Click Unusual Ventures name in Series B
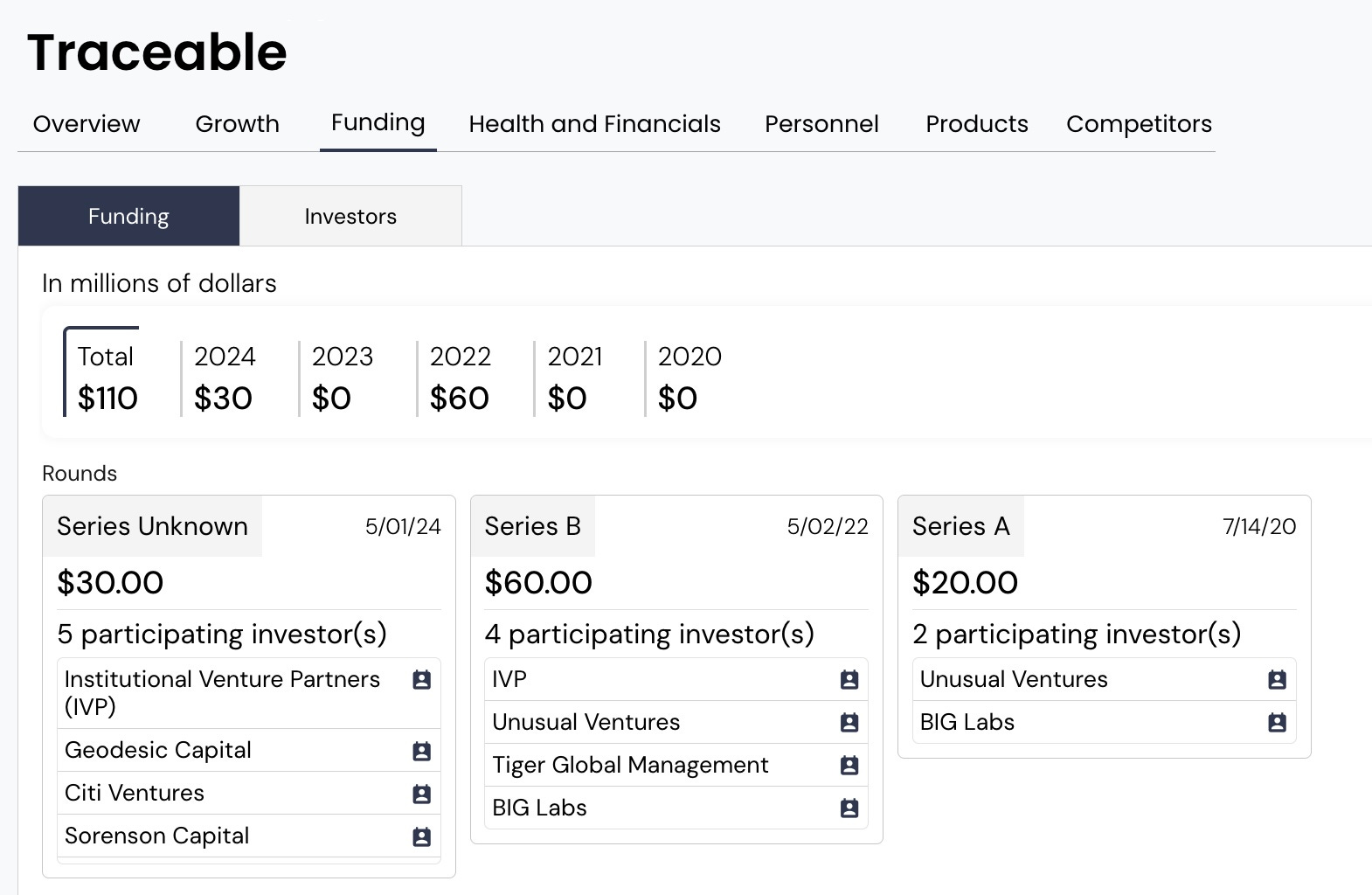 pos(586,722)
